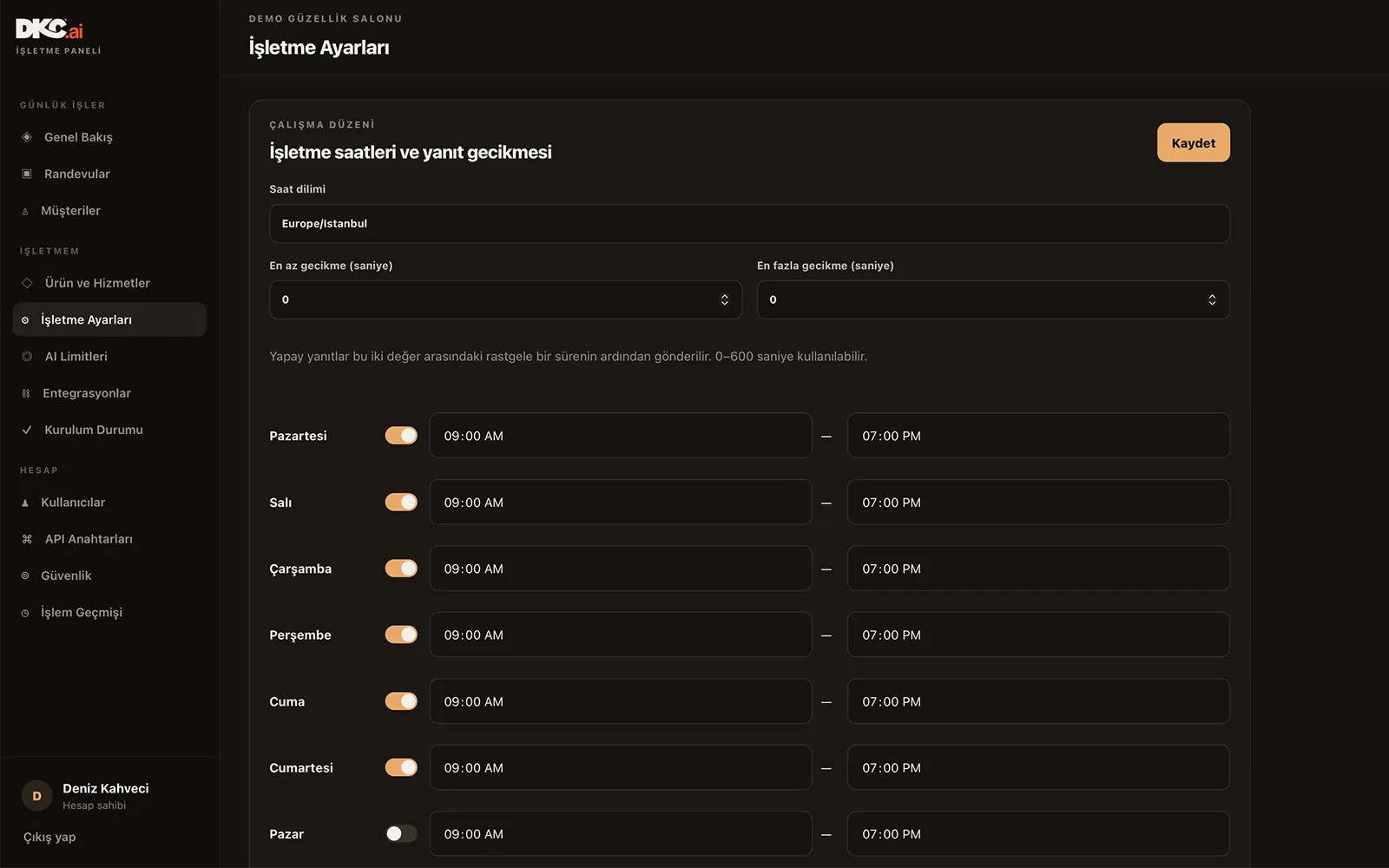Viewport: 1389px width, 868px height.
Task: Toggle Salı working hours off
Action: pos(401,502)
